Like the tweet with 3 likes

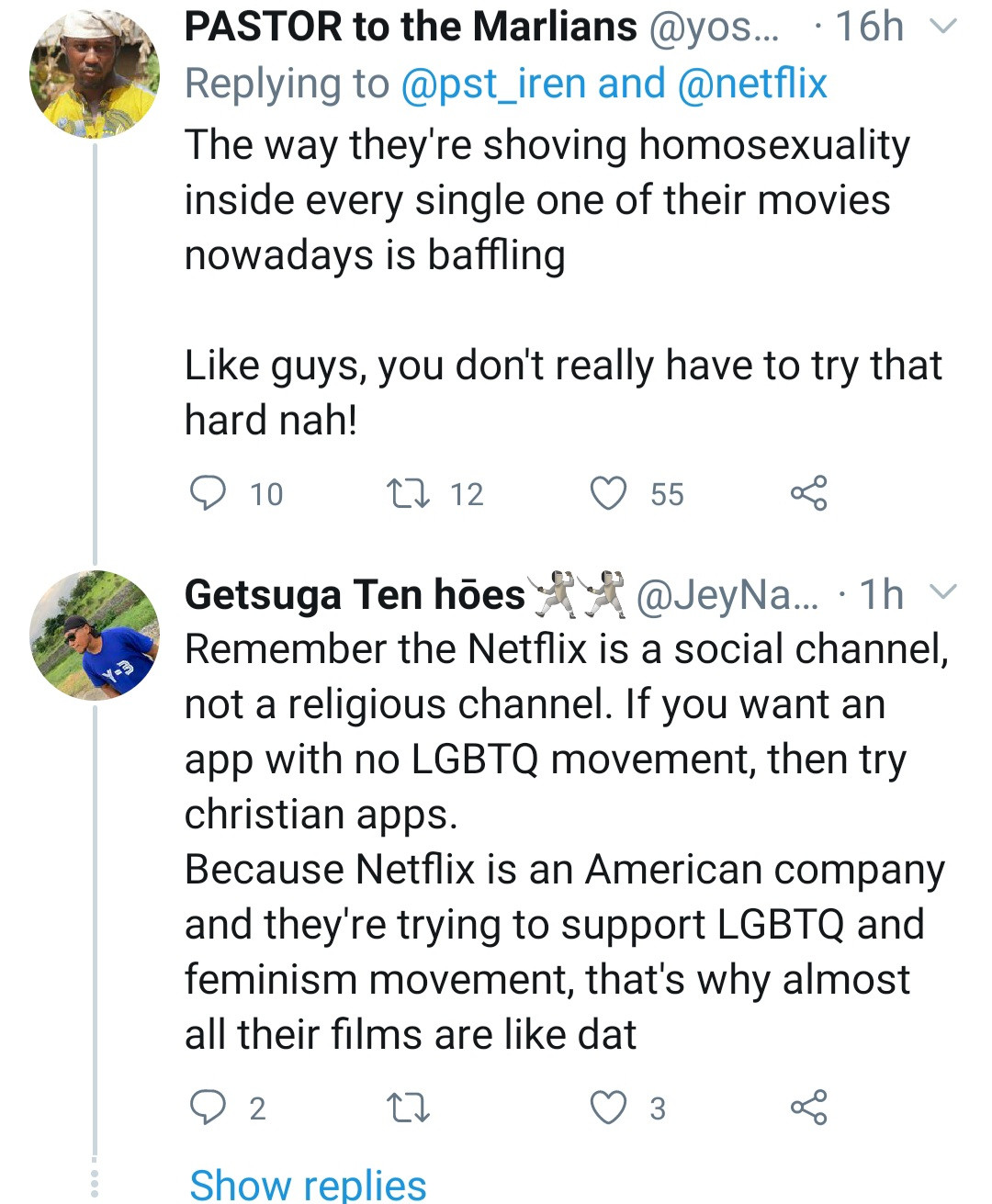tap(608, 1108)
